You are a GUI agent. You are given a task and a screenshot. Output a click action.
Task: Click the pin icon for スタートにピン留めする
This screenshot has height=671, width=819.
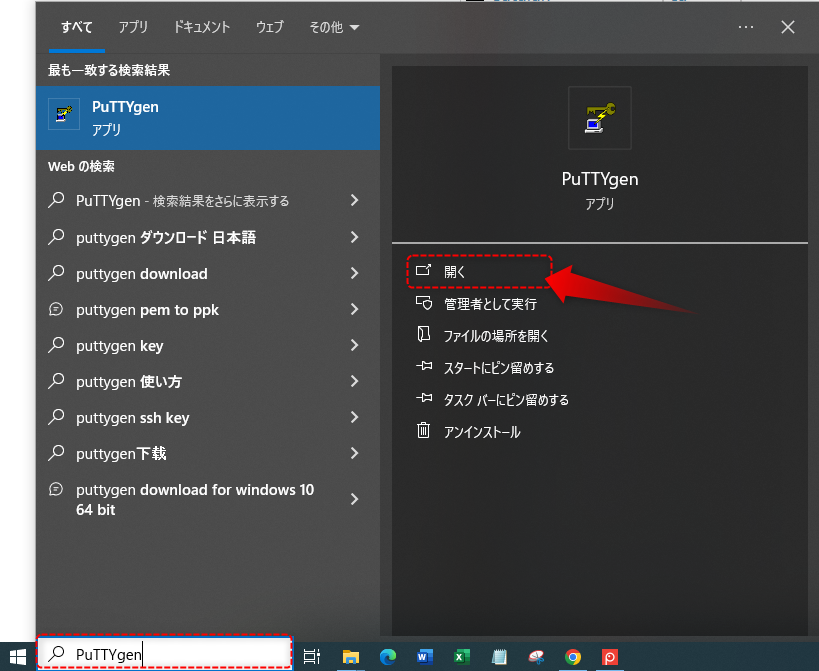[x=424, y=366]
